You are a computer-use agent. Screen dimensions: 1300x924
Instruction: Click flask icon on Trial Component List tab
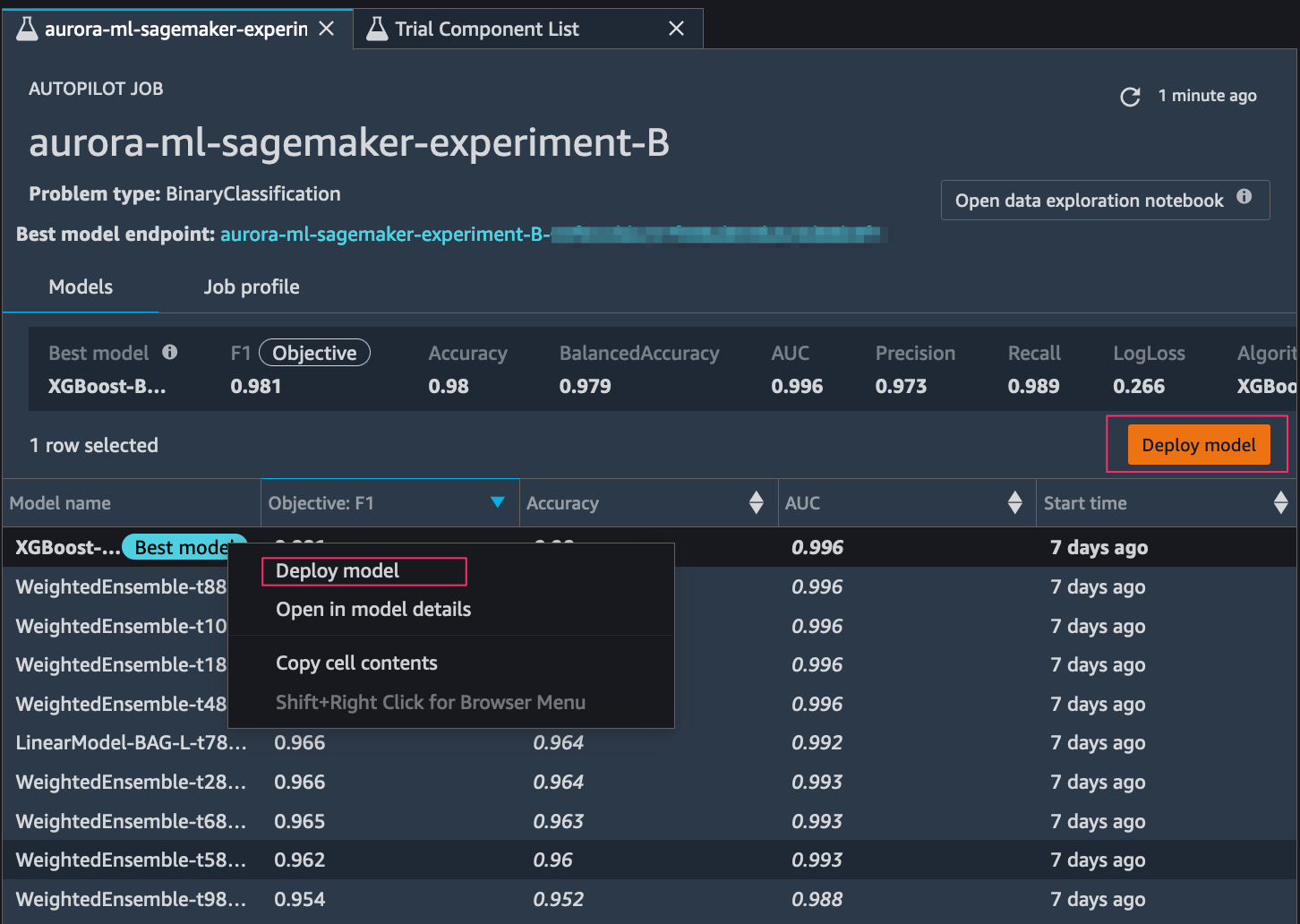[x=378, y=30]
